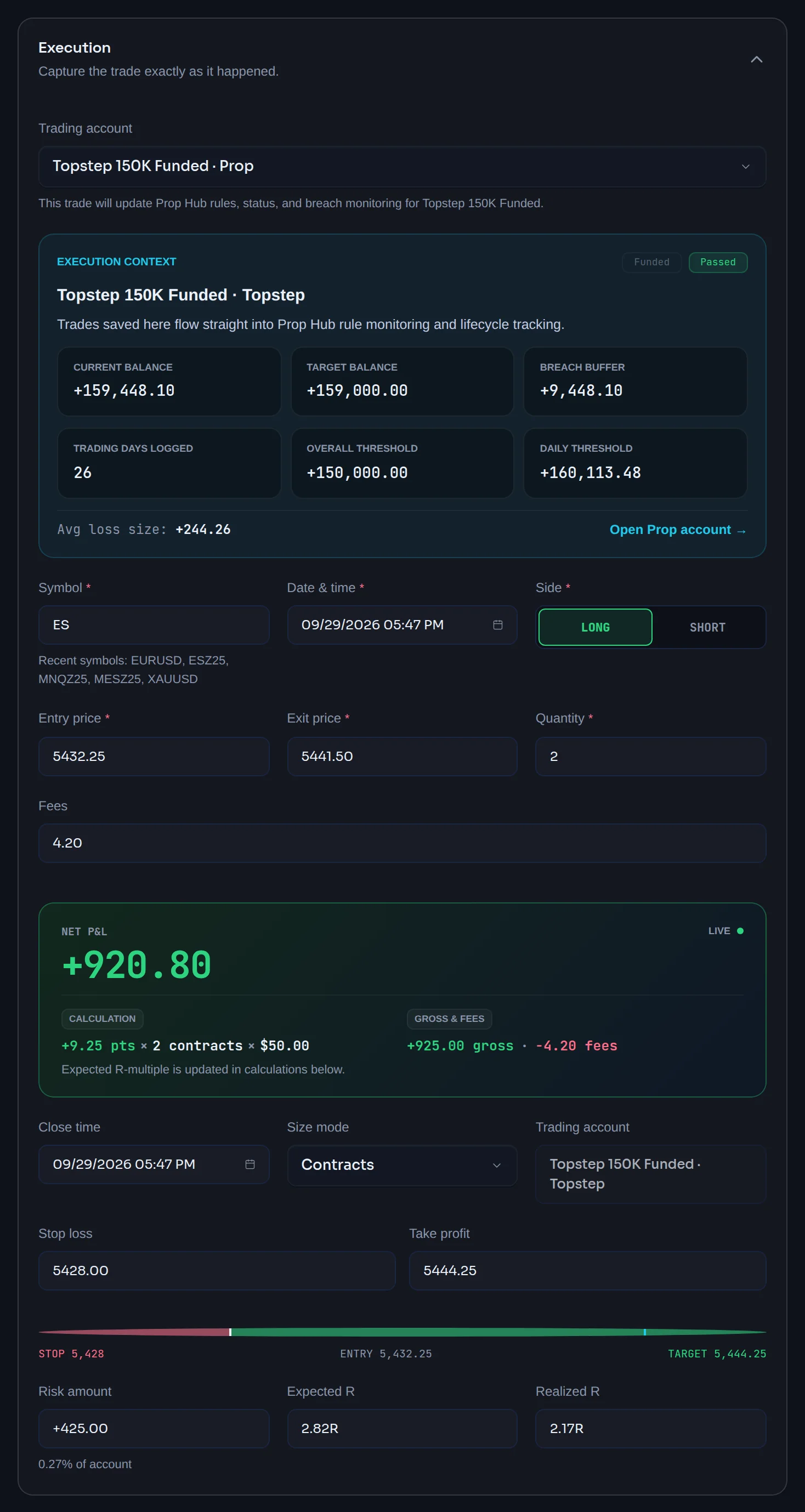Click the Close time input field
The height and width of the screenshot is (1512, 805).
click(154, 1164)
